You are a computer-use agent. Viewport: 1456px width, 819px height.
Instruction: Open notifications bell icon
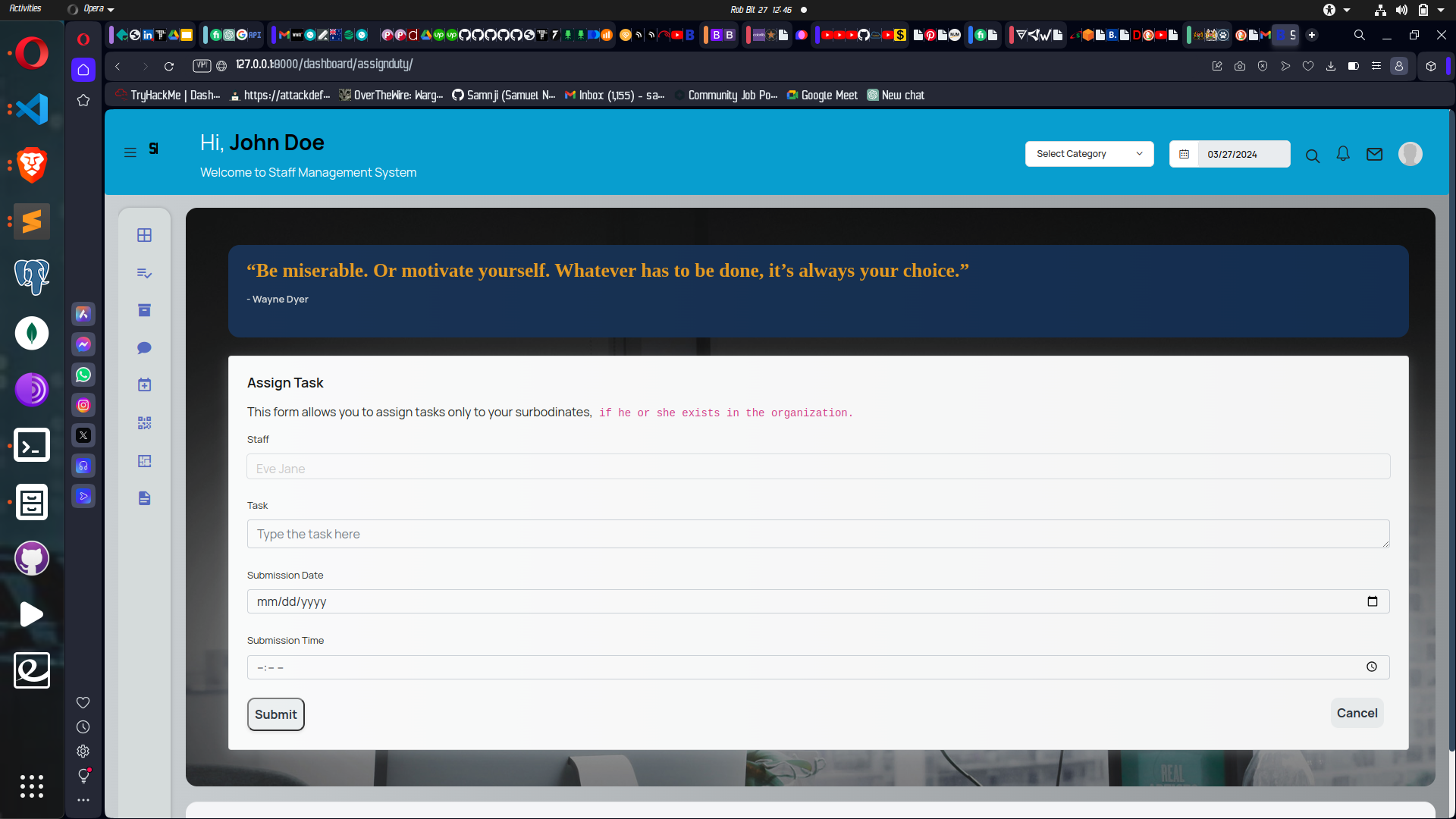1343,154
